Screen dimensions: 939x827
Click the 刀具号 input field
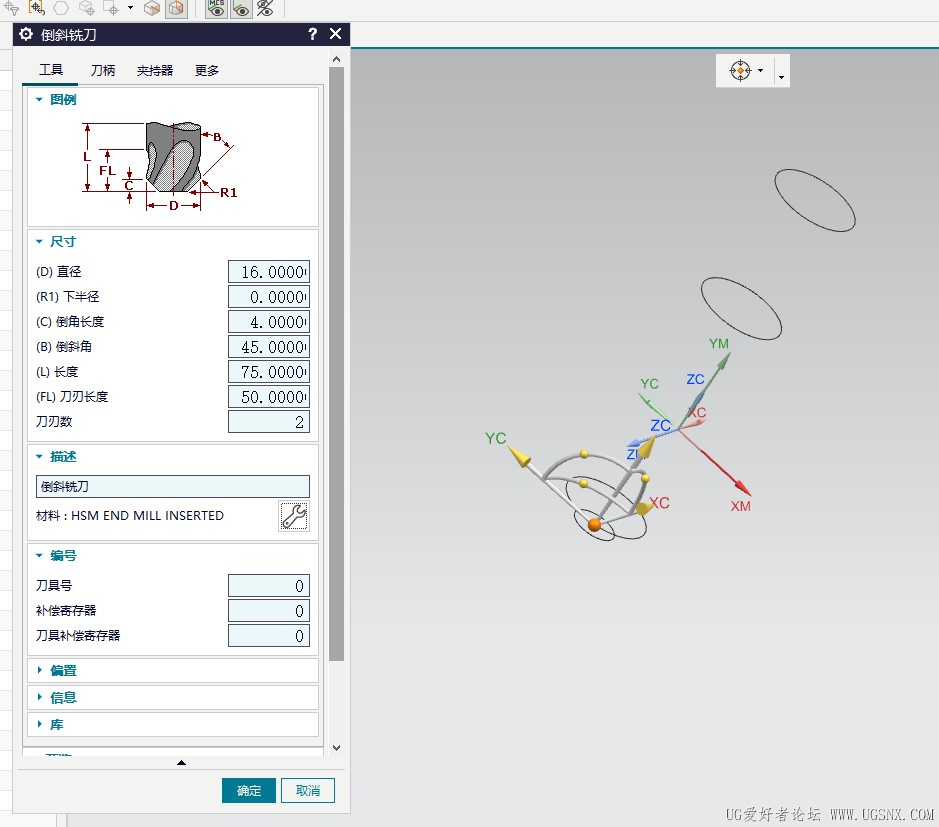(x=269, y=586)
